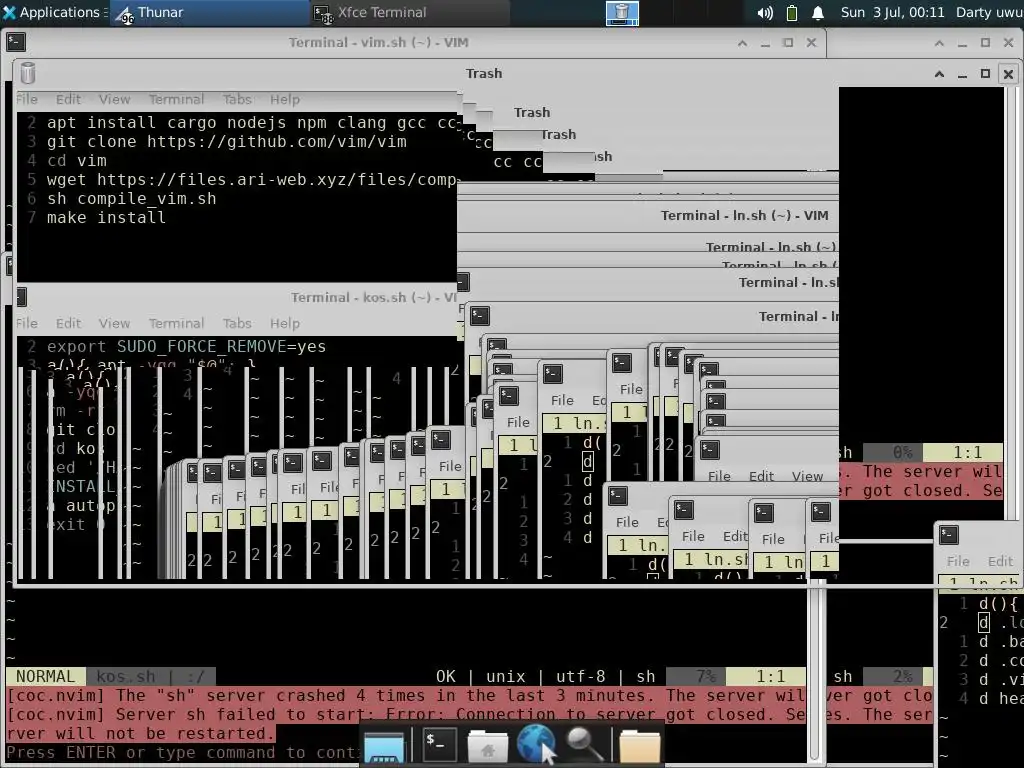The width and height of the screenshot is (1024, 768).
Task: Click the 'unix' file format in status line
Action: click(505, 677)
